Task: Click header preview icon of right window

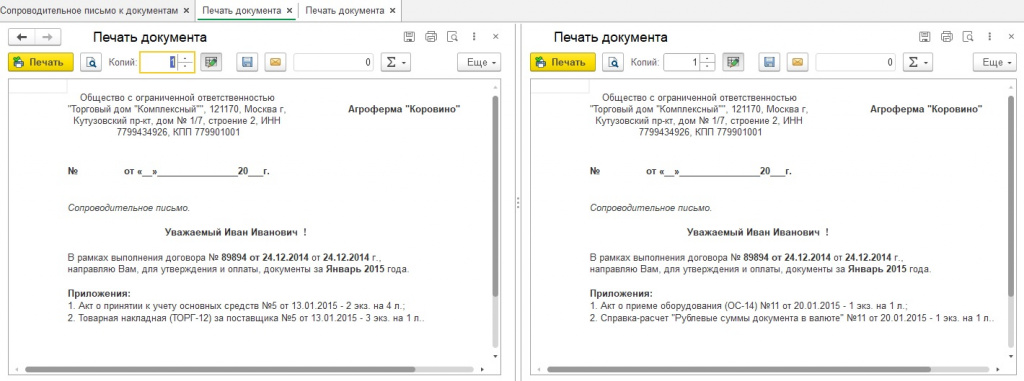Action: (968, 37)
